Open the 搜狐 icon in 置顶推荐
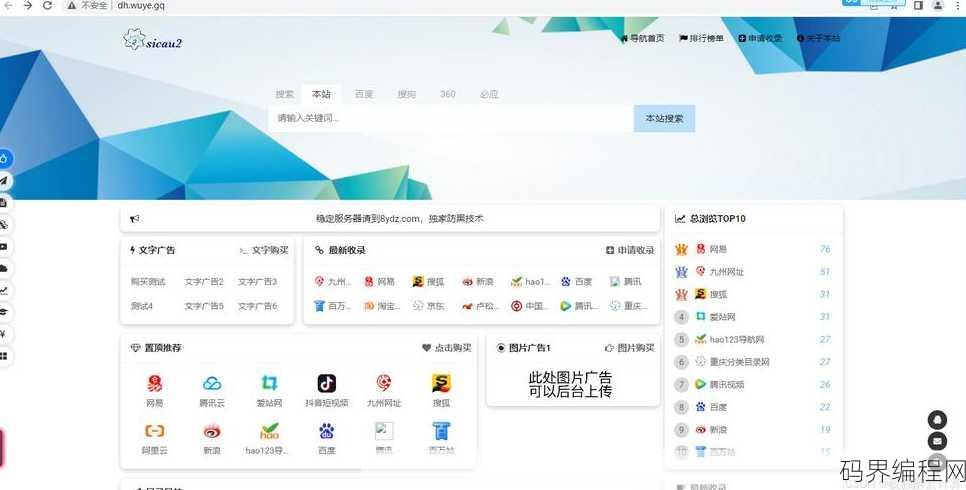 pos(441,383)
